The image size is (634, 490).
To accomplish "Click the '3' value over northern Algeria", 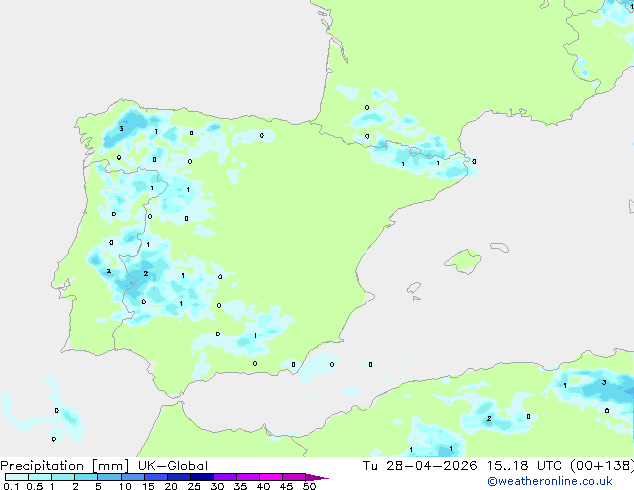I will [x=604, y=382].
